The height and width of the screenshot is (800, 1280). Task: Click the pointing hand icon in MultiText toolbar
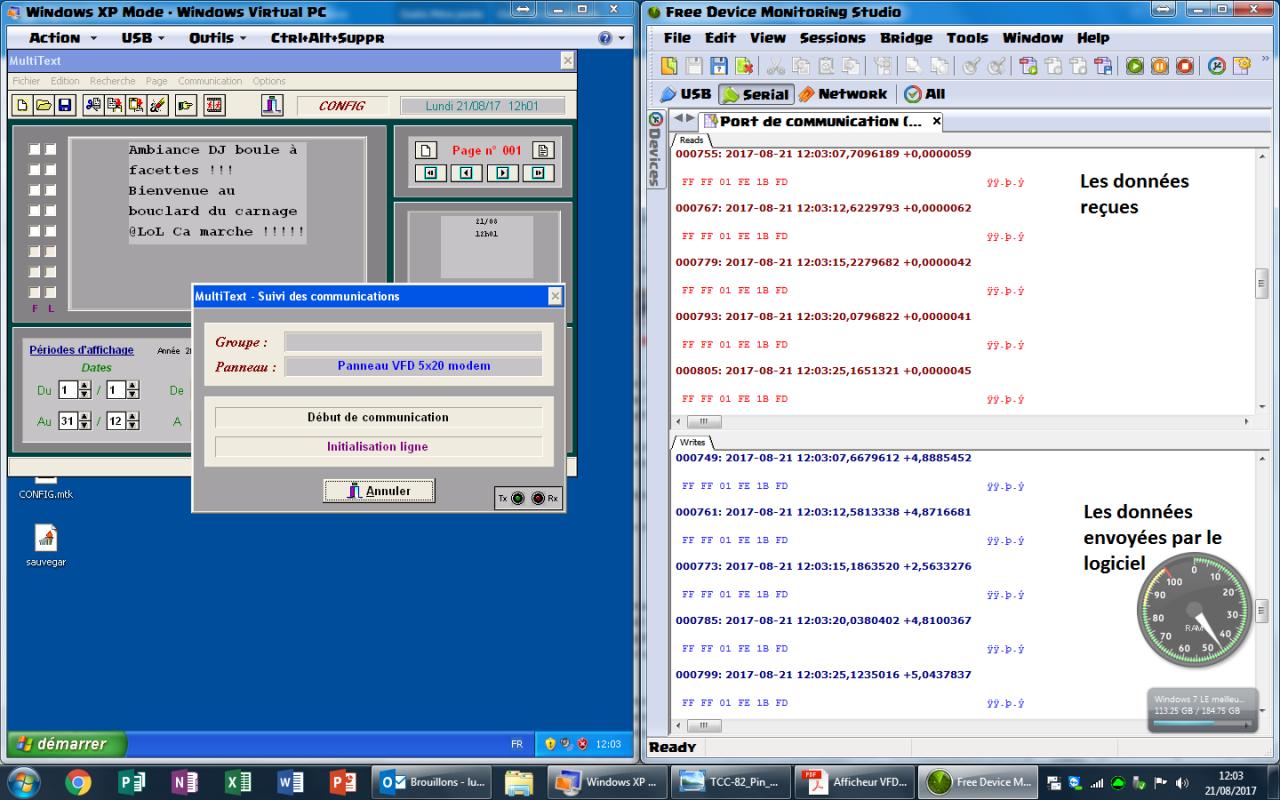tap(186, 105)
